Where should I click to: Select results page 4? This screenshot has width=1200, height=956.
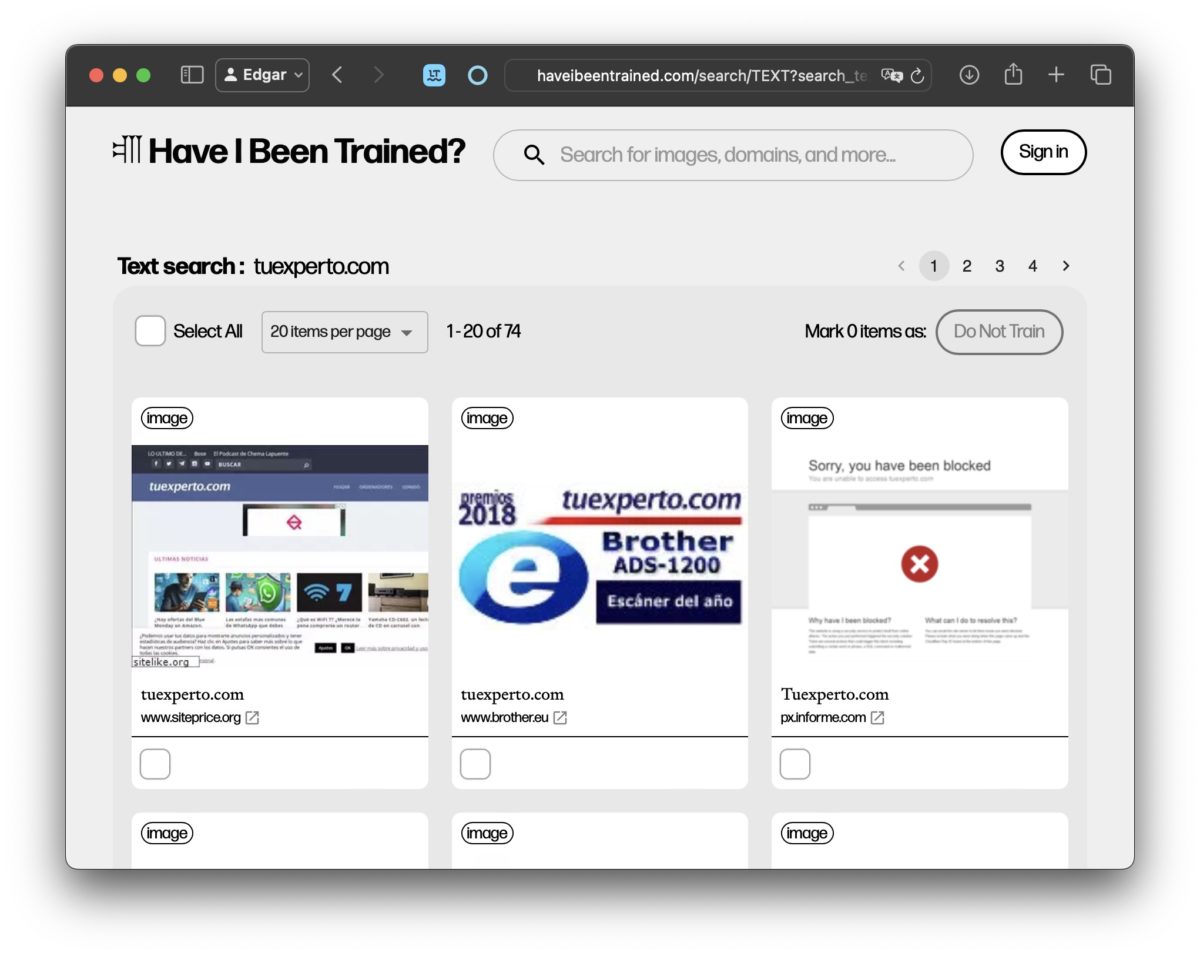[x=1033, y=266]
